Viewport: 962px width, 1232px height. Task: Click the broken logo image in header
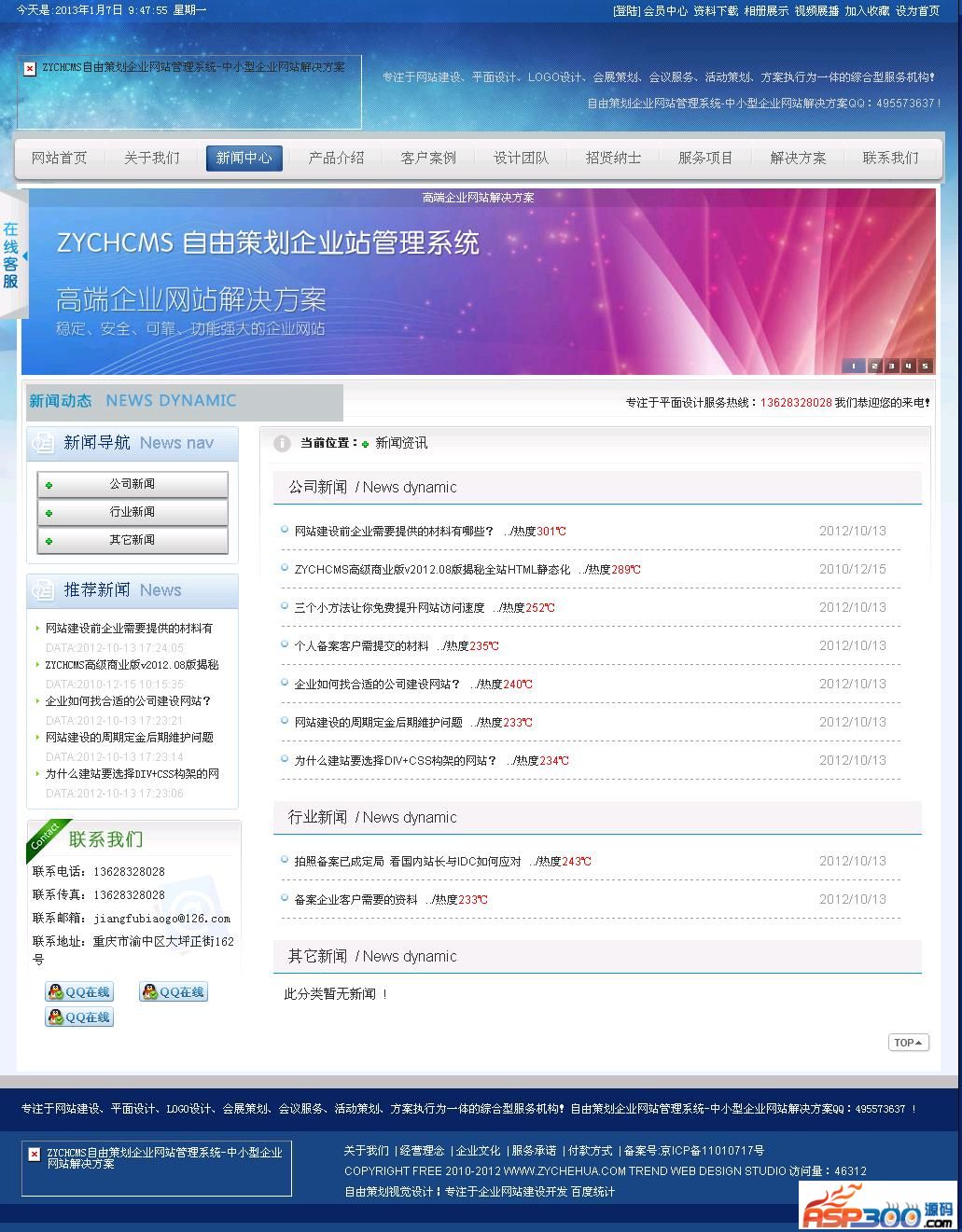pyautogui.click(x=30, y=69)
